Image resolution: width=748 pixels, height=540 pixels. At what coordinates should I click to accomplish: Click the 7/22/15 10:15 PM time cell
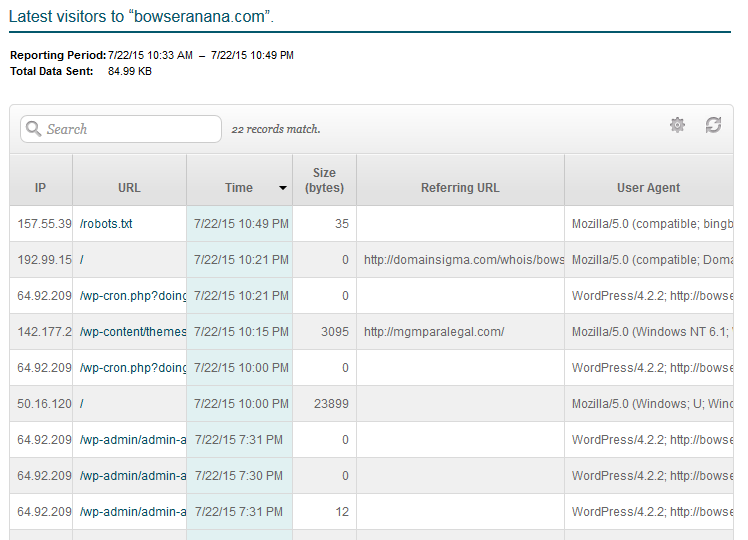(239, 332)
